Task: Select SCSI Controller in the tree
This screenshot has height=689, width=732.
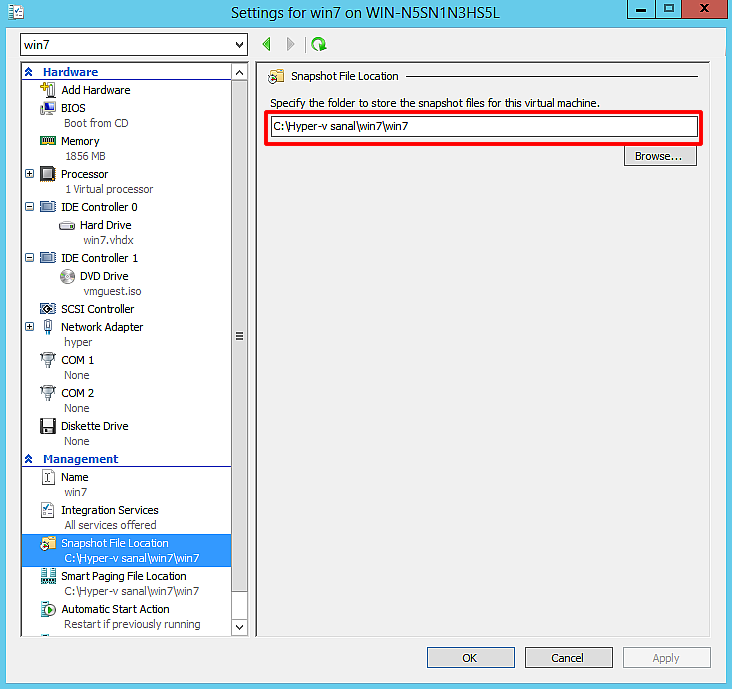Action: [98, 309]
